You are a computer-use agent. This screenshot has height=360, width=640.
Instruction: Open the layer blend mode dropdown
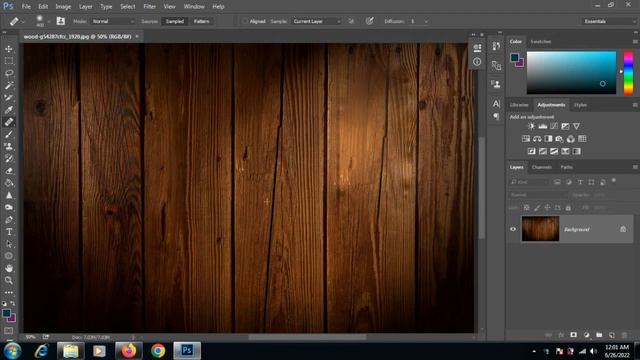538,195
